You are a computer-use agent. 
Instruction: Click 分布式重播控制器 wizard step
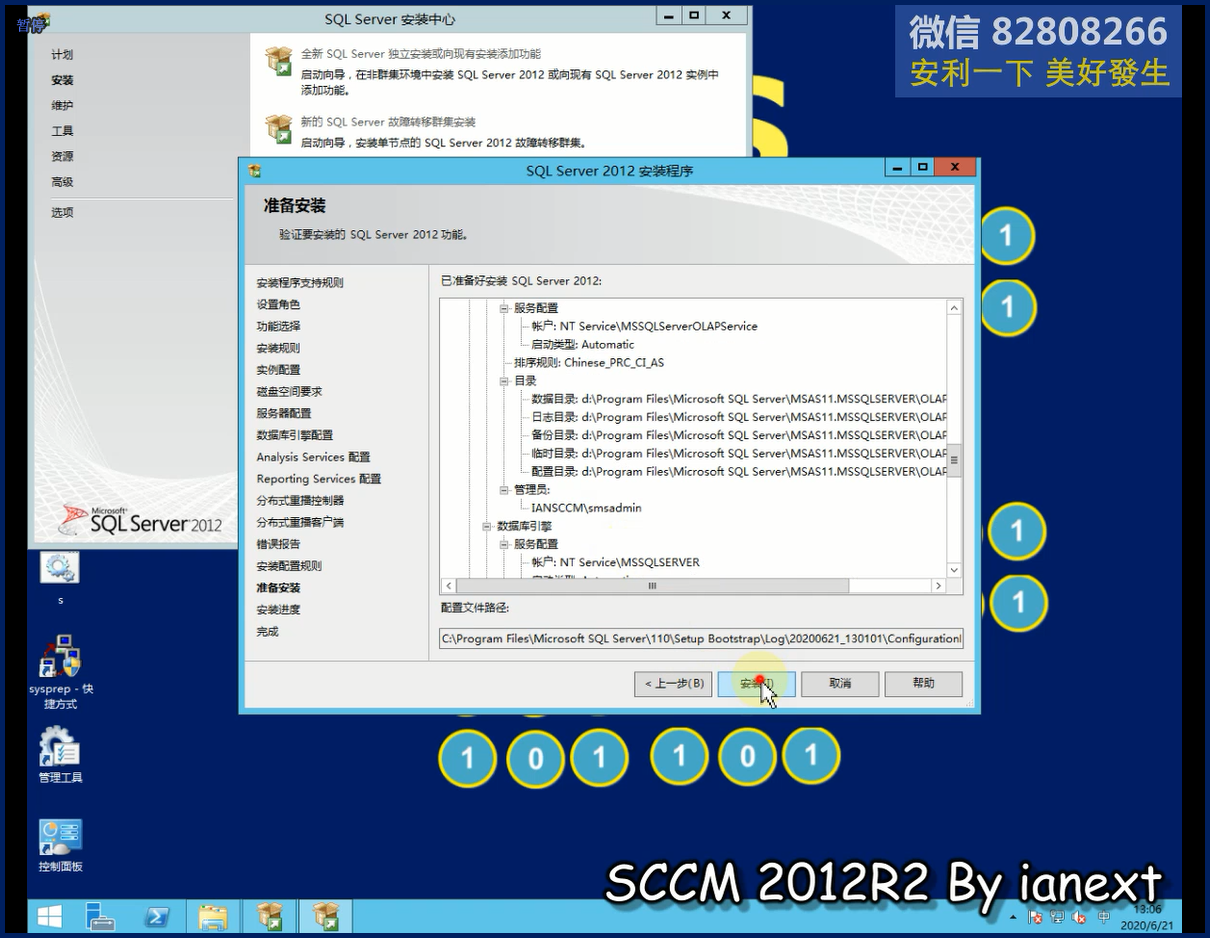(x=300, y=500)
